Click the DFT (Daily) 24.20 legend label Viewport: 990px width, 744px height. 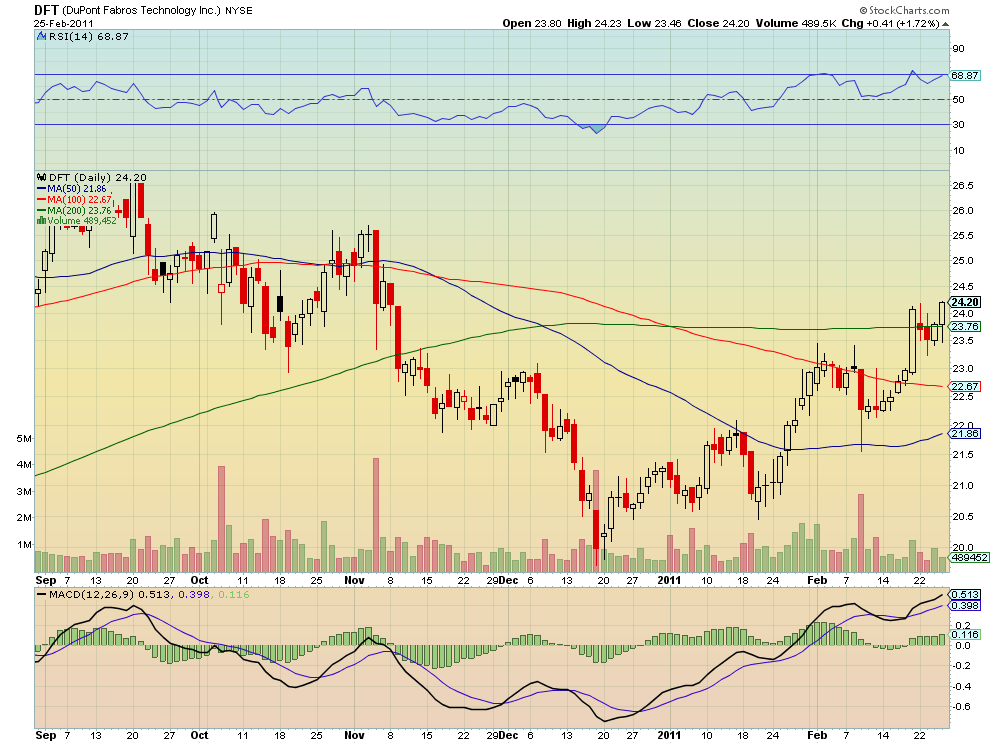[x=98, y=177]
